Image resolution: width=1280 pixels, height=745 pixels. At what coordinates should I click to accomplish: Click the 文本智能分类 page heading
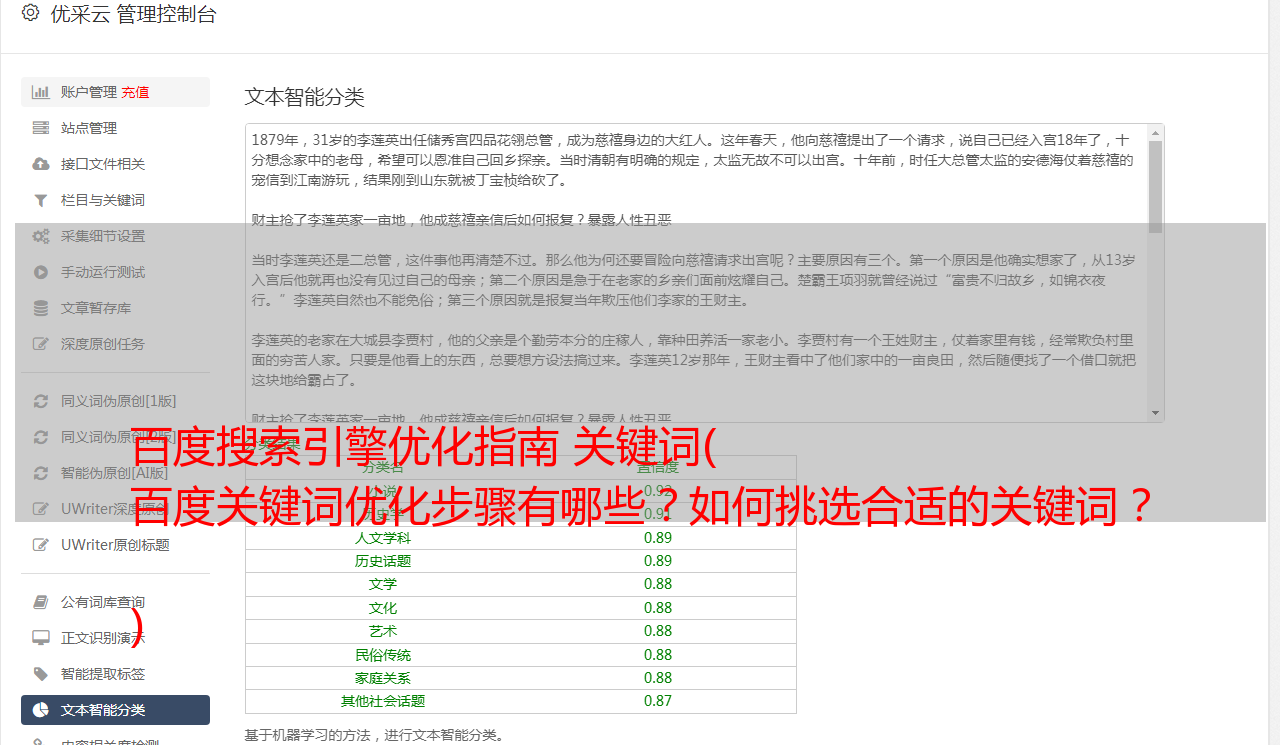point(305,97)
